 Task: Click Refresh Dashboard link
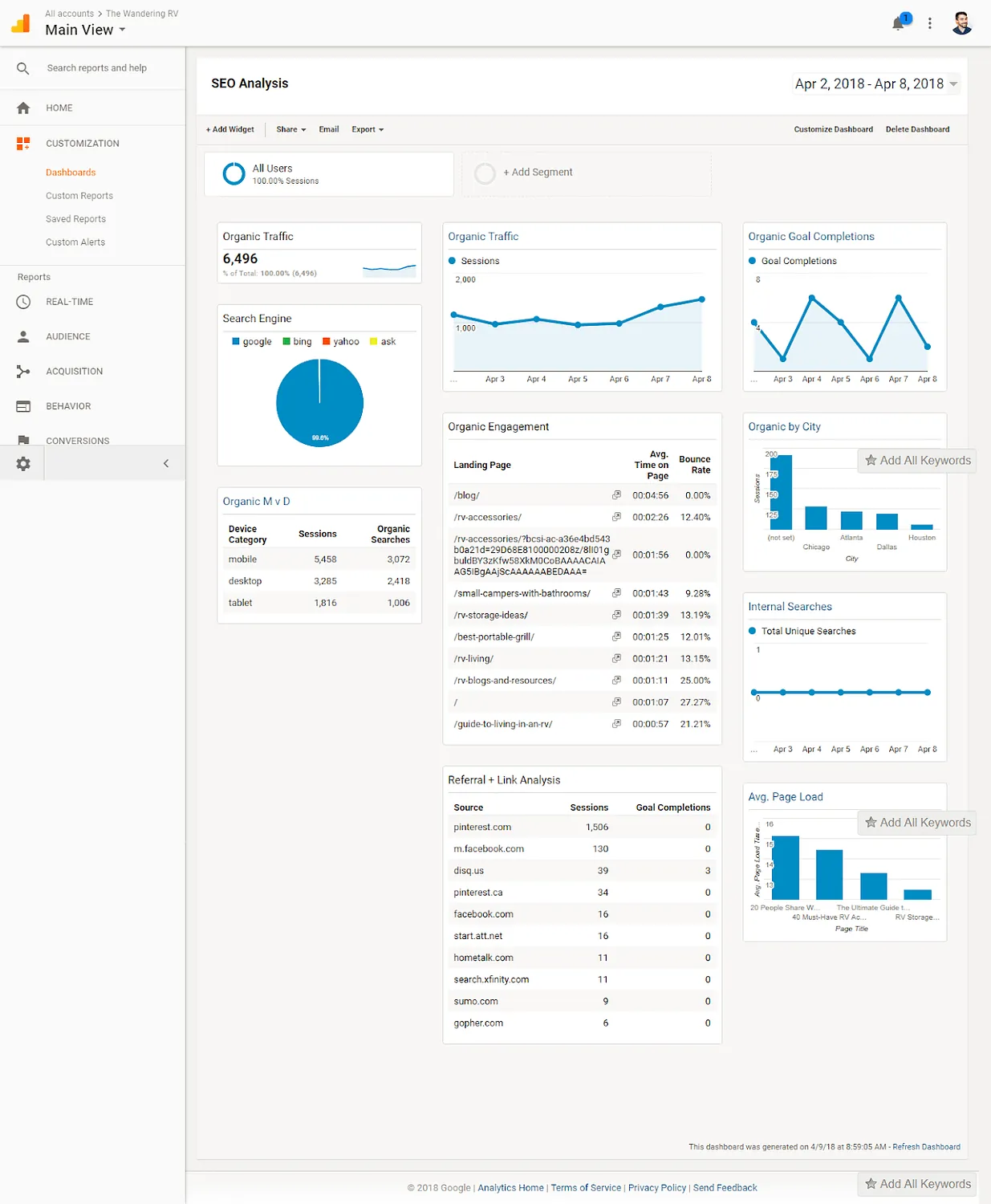click(926, 1147)
